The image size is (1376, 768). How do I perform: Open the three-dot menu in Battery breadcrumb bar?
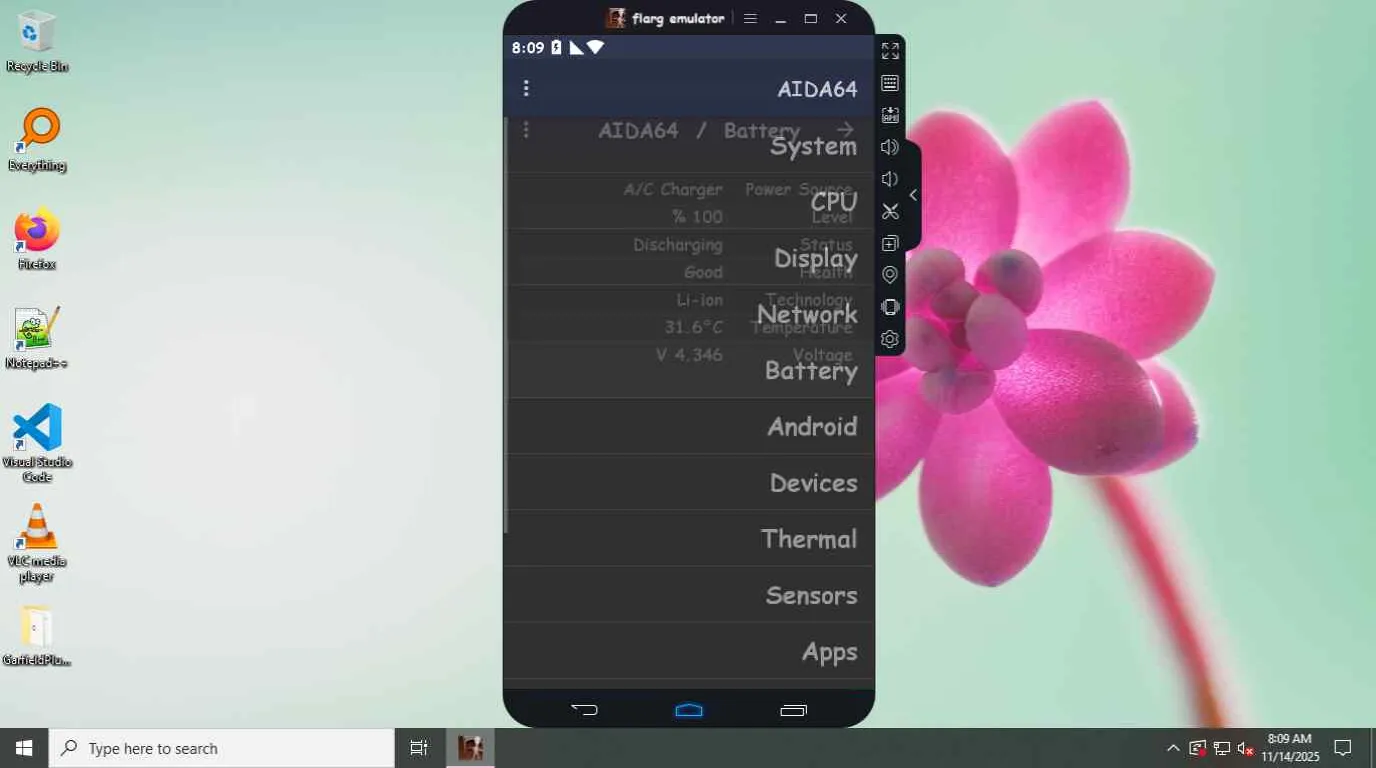[526, 130]
